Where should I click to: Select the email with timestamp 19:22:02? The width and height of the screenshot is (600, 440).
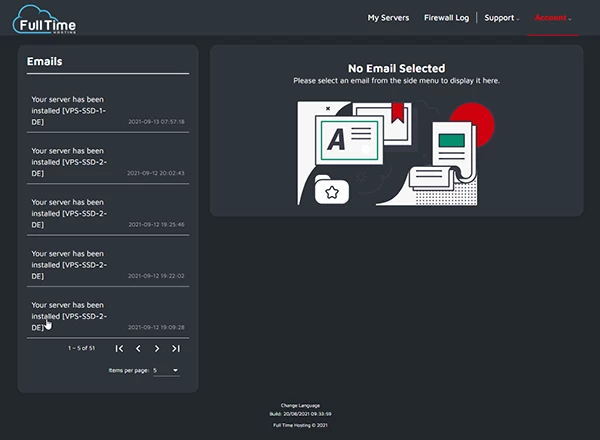click(108, 264)
